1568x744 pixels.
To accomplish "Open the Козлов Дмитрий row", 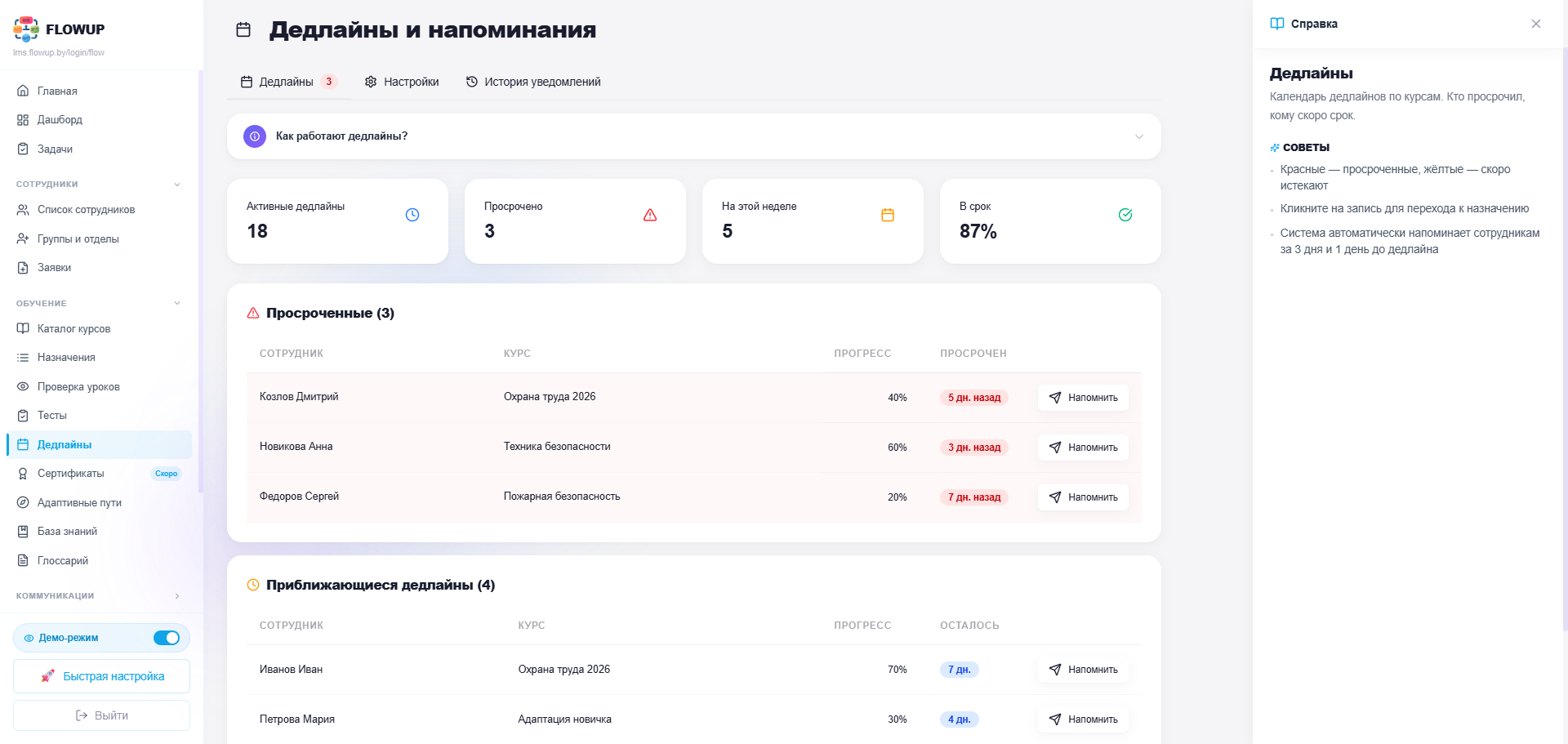I will [x=694, y=398].
